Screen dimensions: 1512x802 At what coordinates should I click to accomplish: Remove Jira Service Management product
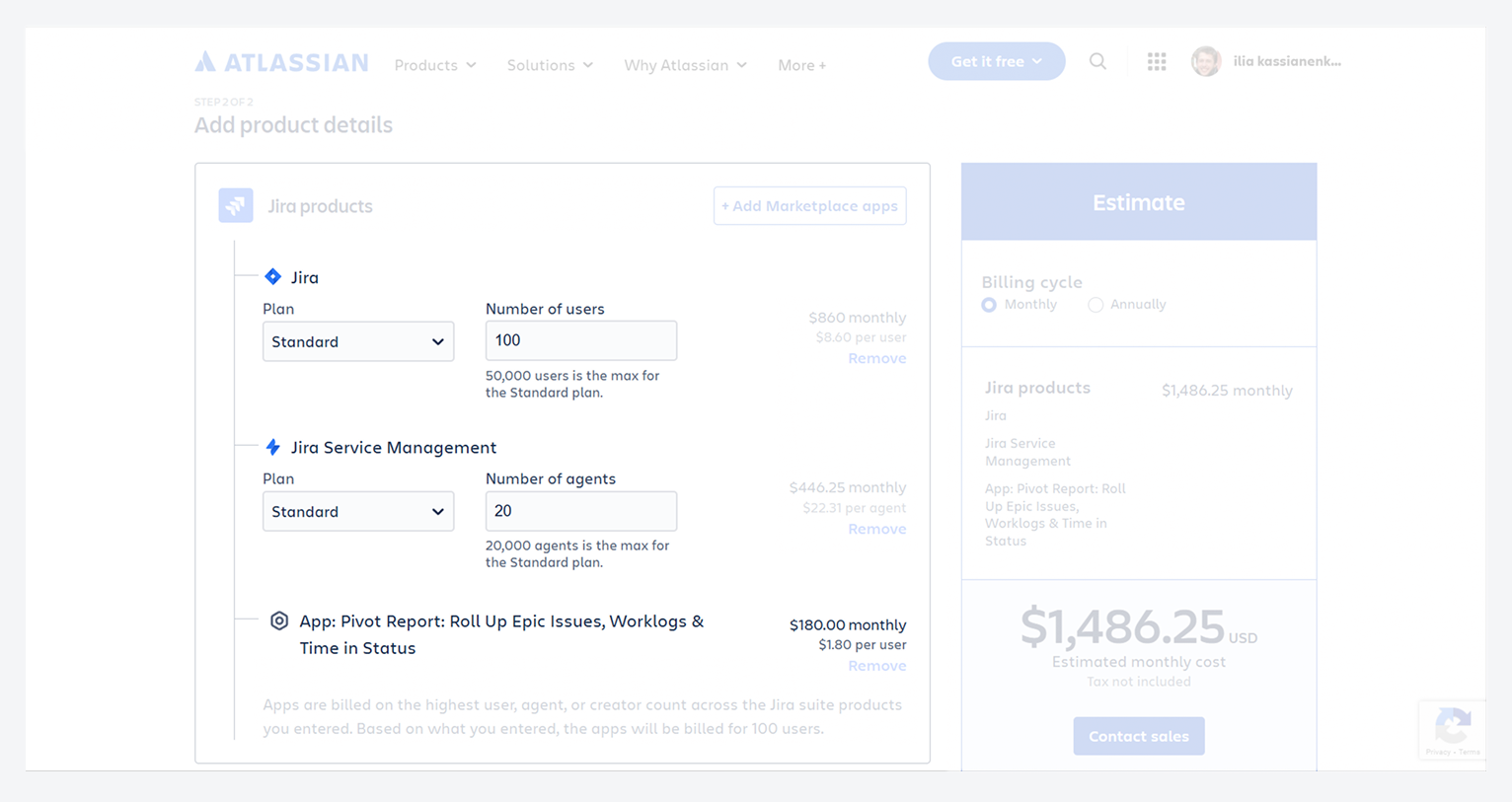(x=877, y=529)
